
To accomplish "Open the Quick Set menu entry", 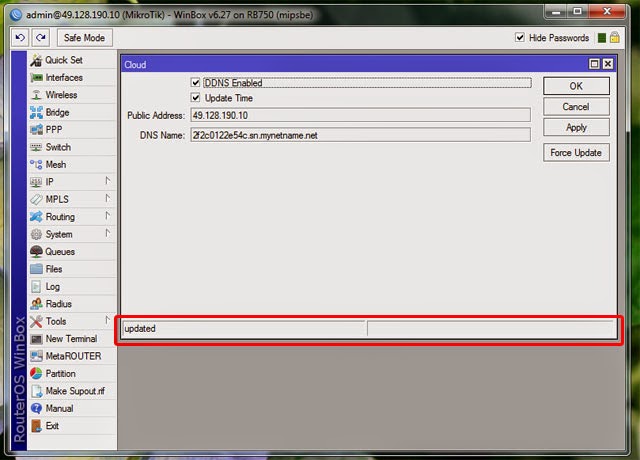I will point(72,60).
